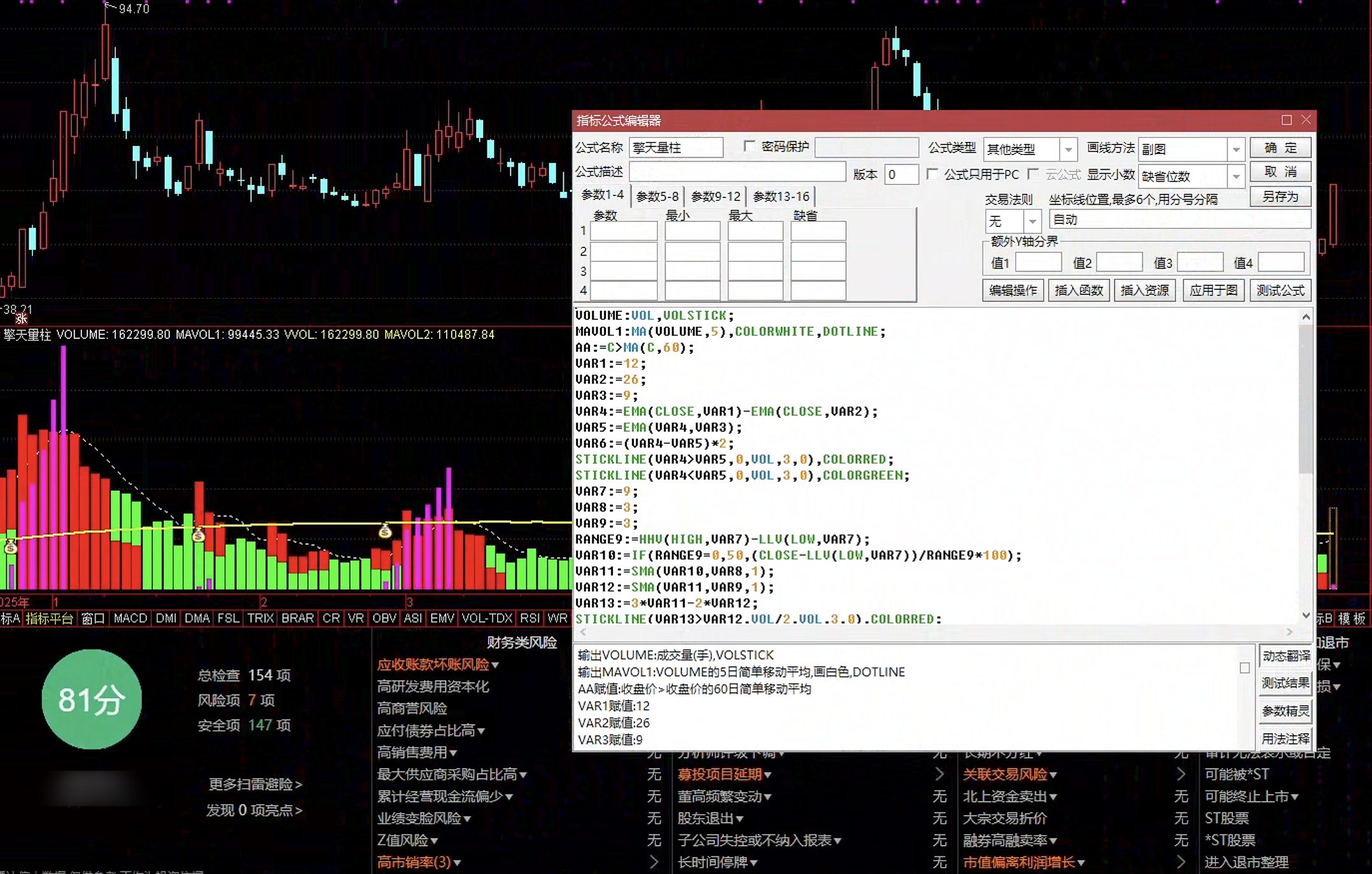Maximize the formula editor window
The image size is (1372, 874).
1287,120
